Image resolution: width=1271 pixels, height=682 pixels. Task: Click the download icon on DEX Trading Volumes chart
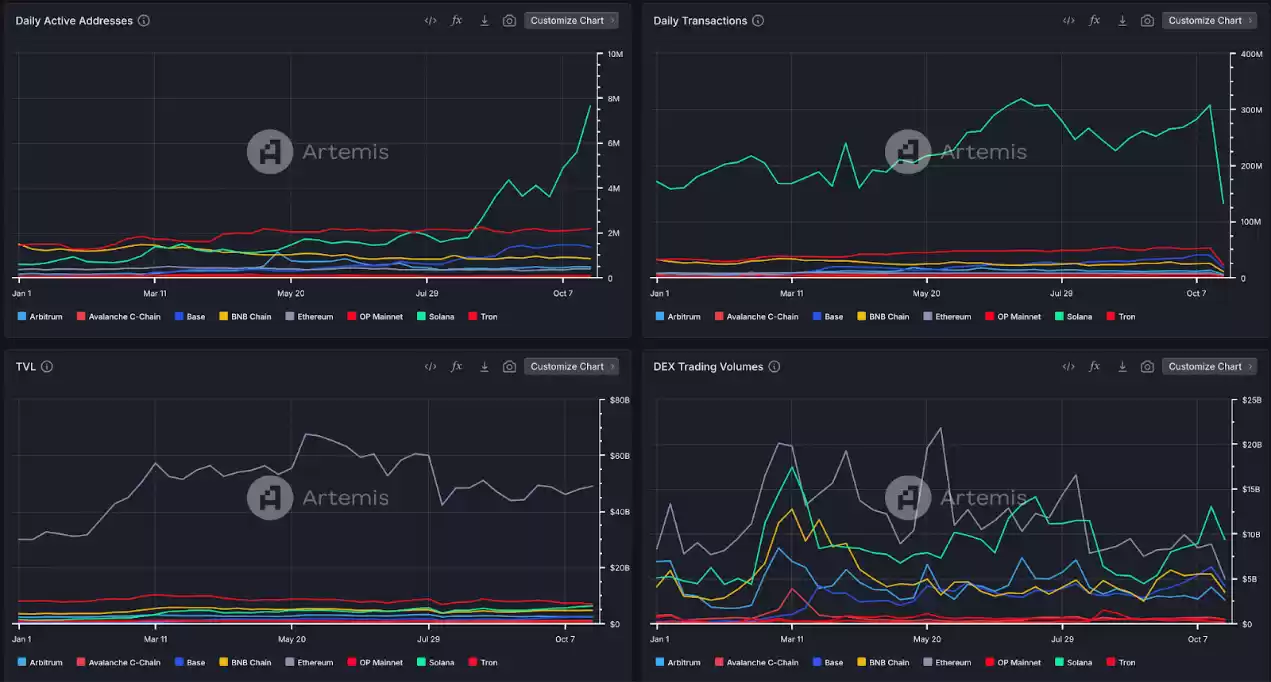pyautogui.click(x=1122, y=366)
